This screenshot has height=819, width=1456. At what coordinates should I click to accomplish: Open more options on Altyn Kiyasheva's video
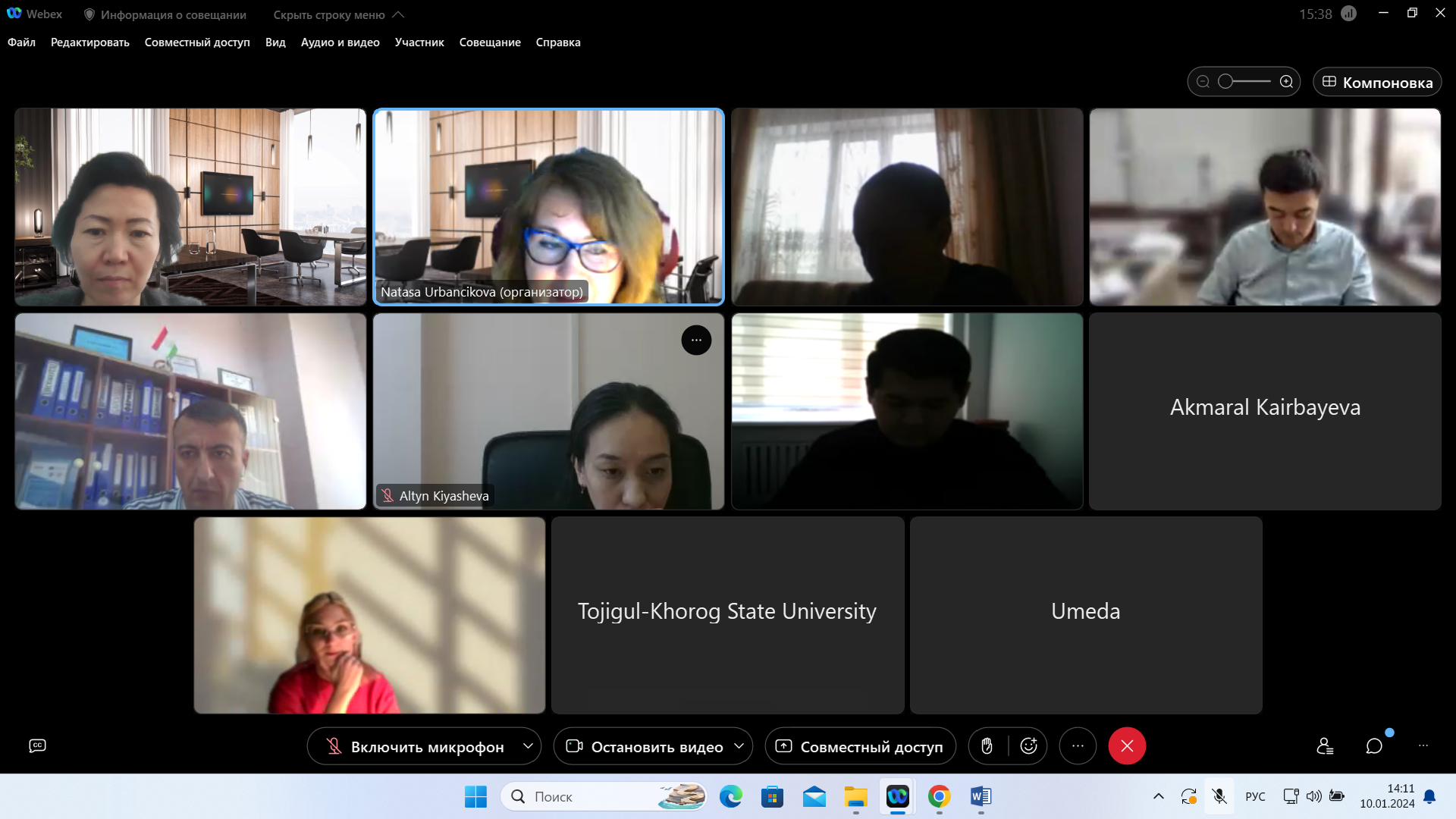pyautogui.click(x=696, y=340)
